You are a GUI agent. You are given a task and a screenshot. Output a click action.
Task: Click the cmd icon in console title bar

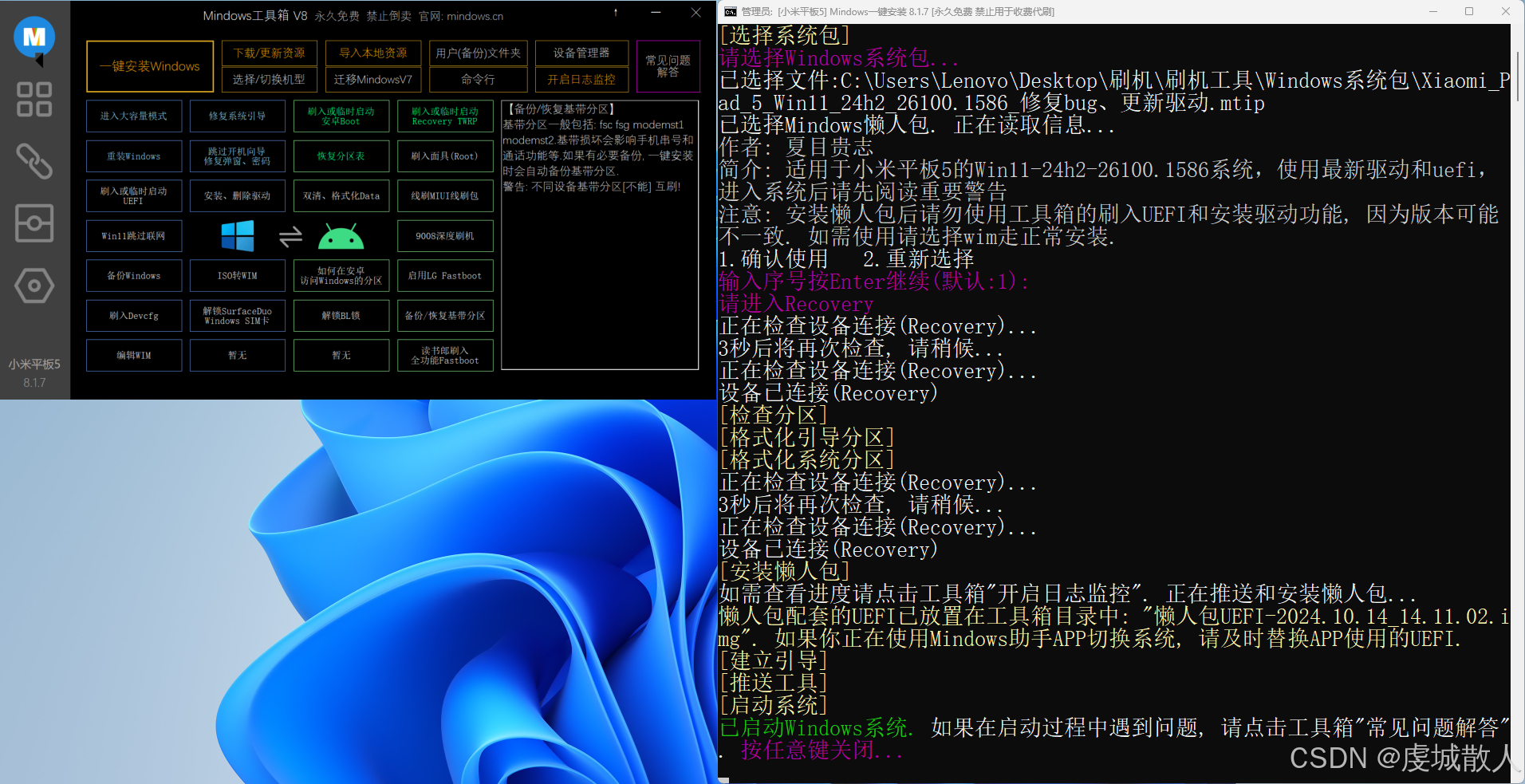point(730,11)
